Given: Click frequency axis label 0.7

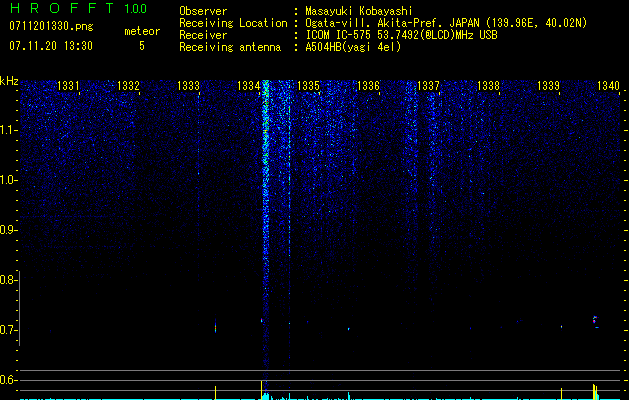Looking at the screenshot, I should tap(8, 330).
